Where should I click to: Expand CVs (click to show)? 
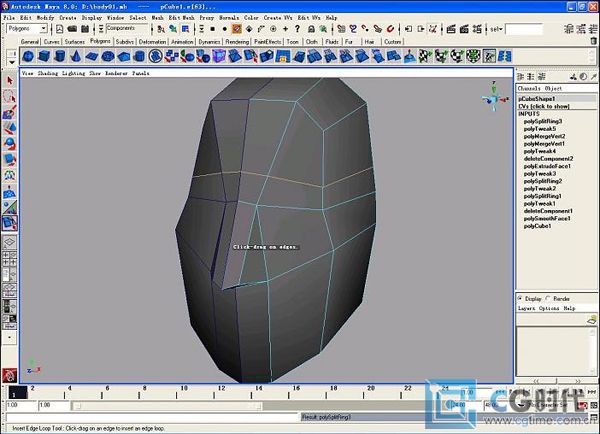click(x=544, y=106)
